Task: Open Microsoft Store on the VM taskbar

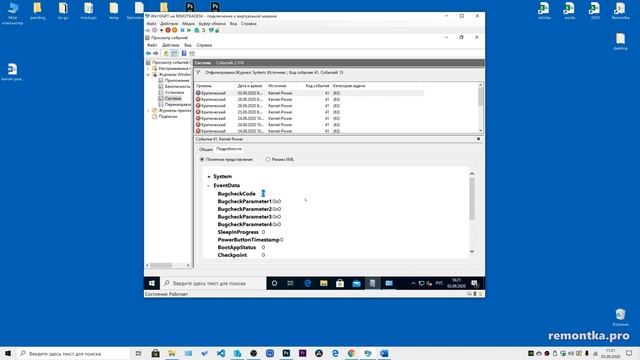Action: tap(340, 283)
